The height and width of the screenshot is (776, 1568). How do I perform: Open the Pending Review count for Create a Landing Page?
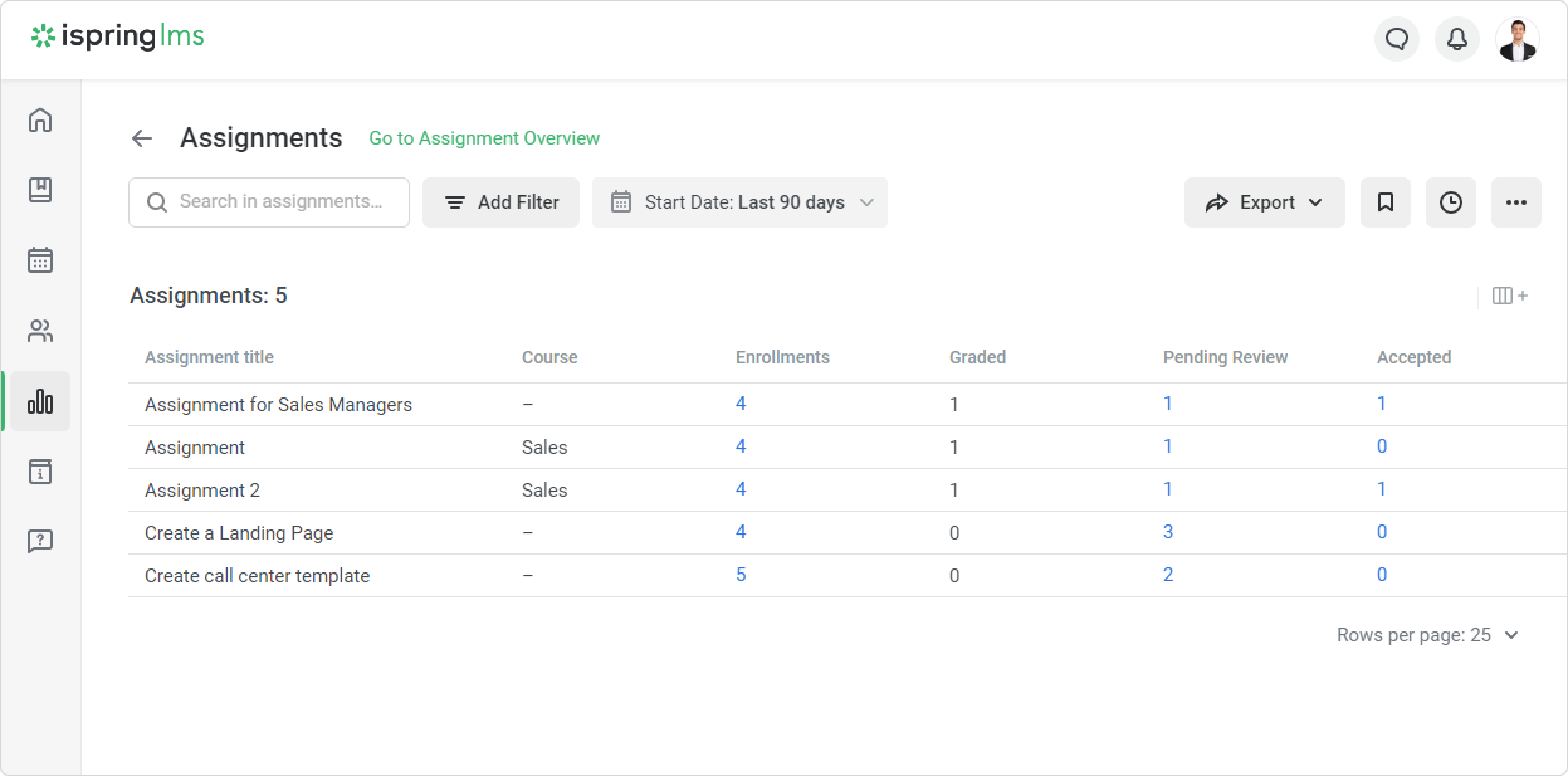pyautogui.click(x=1168, y=532)
